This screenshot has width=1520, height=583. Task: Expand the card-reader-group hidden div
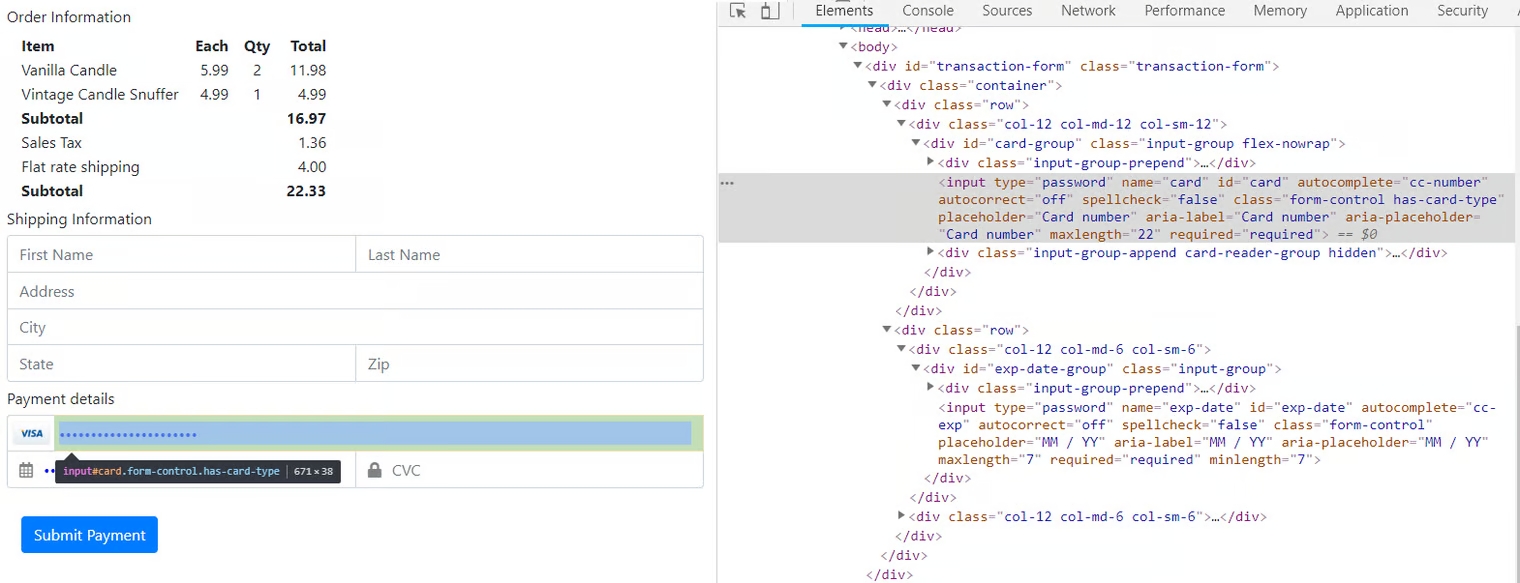coord(931,252)
